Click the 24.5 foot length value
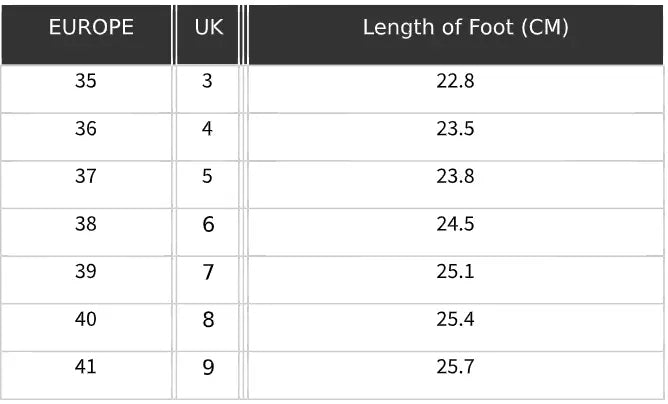This screenshot has height=404, width=668. click(x=455, y=225)
